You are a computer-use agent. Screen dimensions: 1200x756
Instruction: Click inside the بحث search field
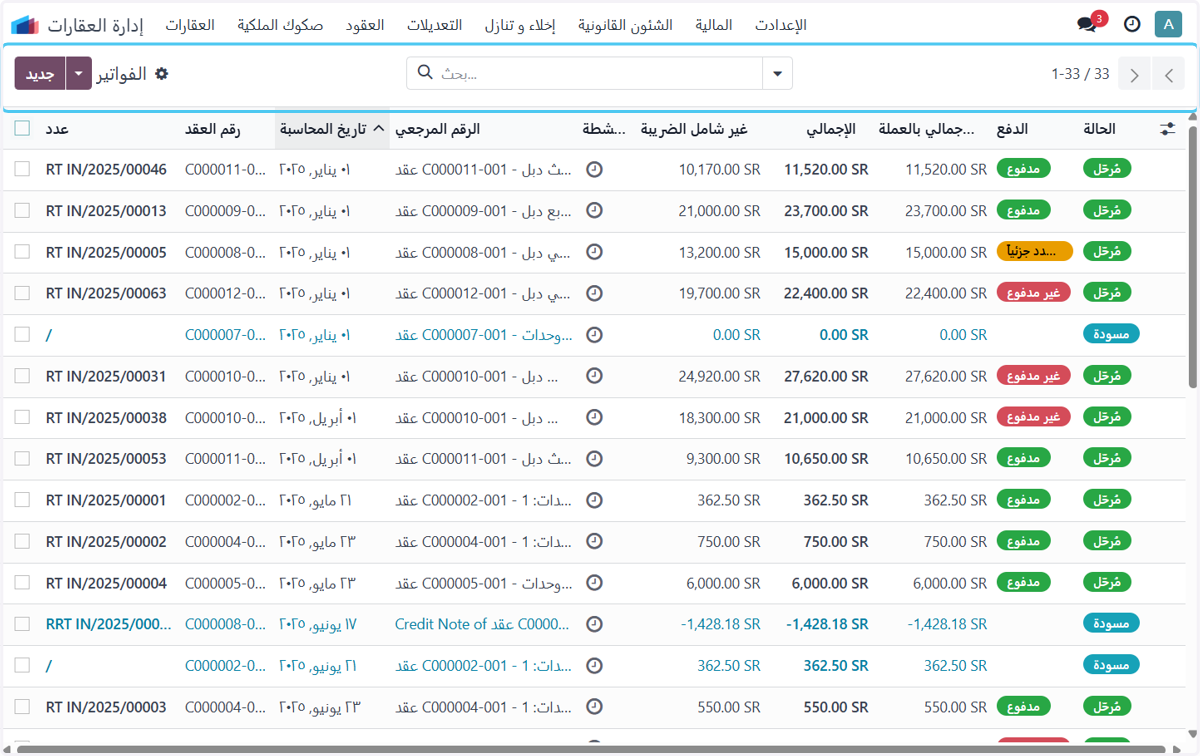click(x=600, y=73)
